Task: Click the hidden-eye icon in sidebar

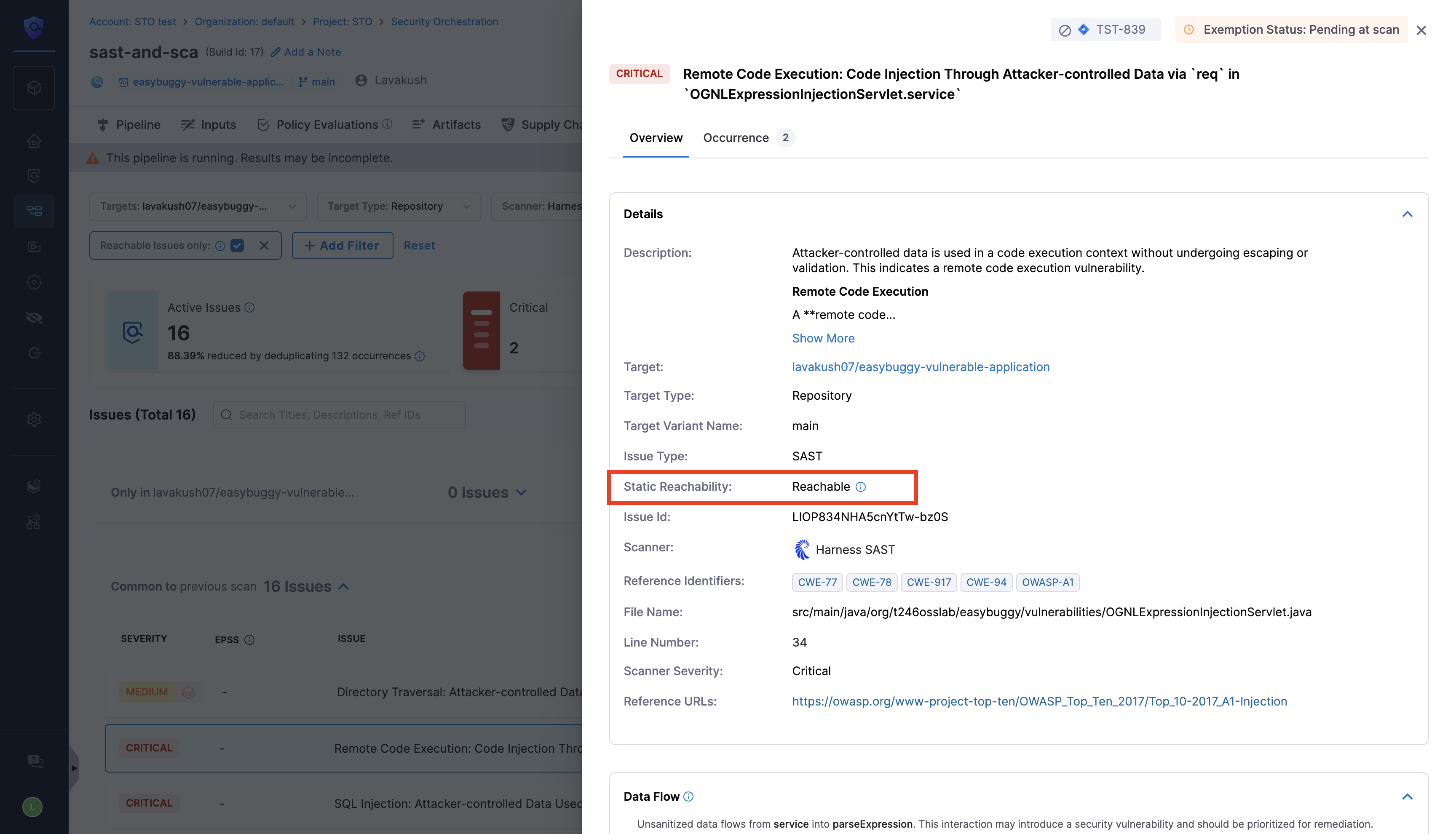Action: [34, 318]
